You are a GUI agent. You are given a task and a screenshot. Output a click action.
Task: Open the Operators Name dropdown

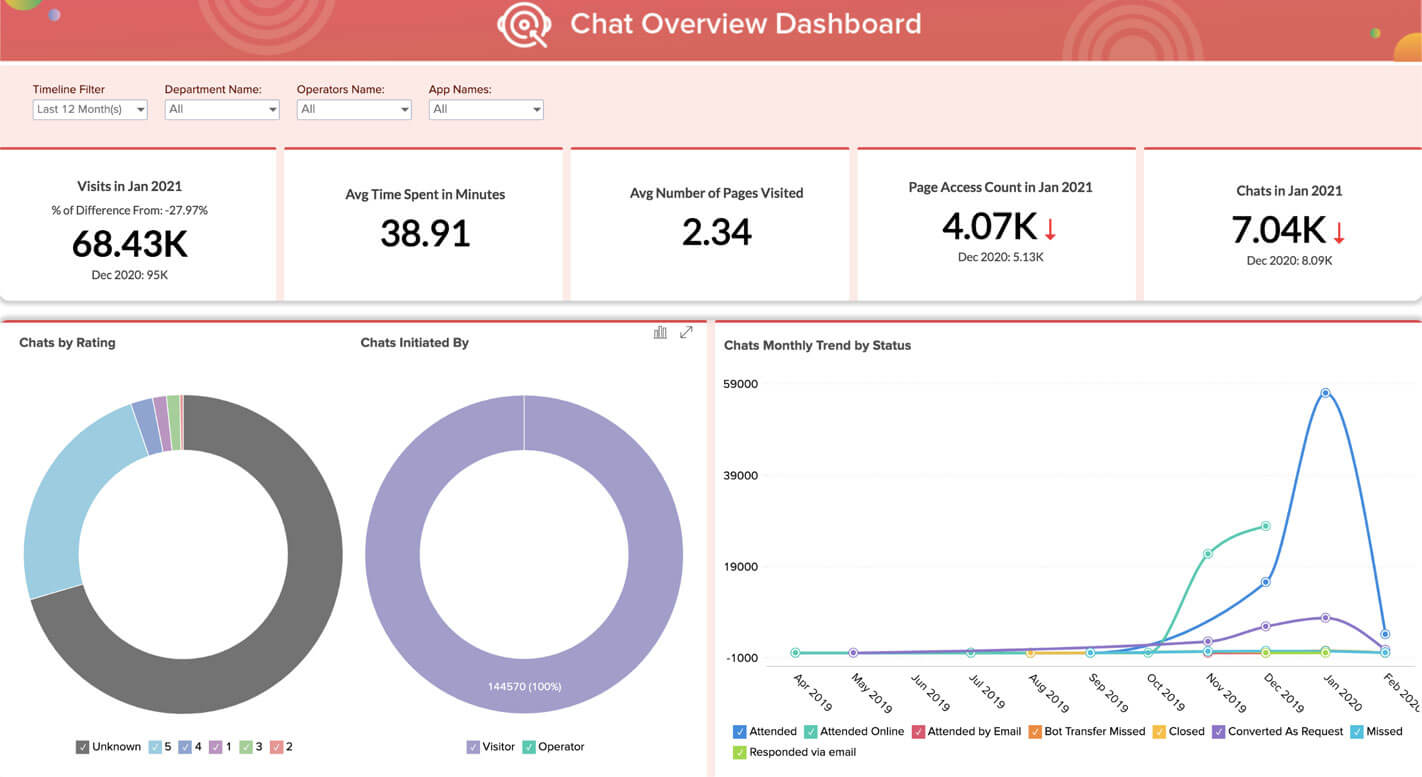(x=354, y=109)
